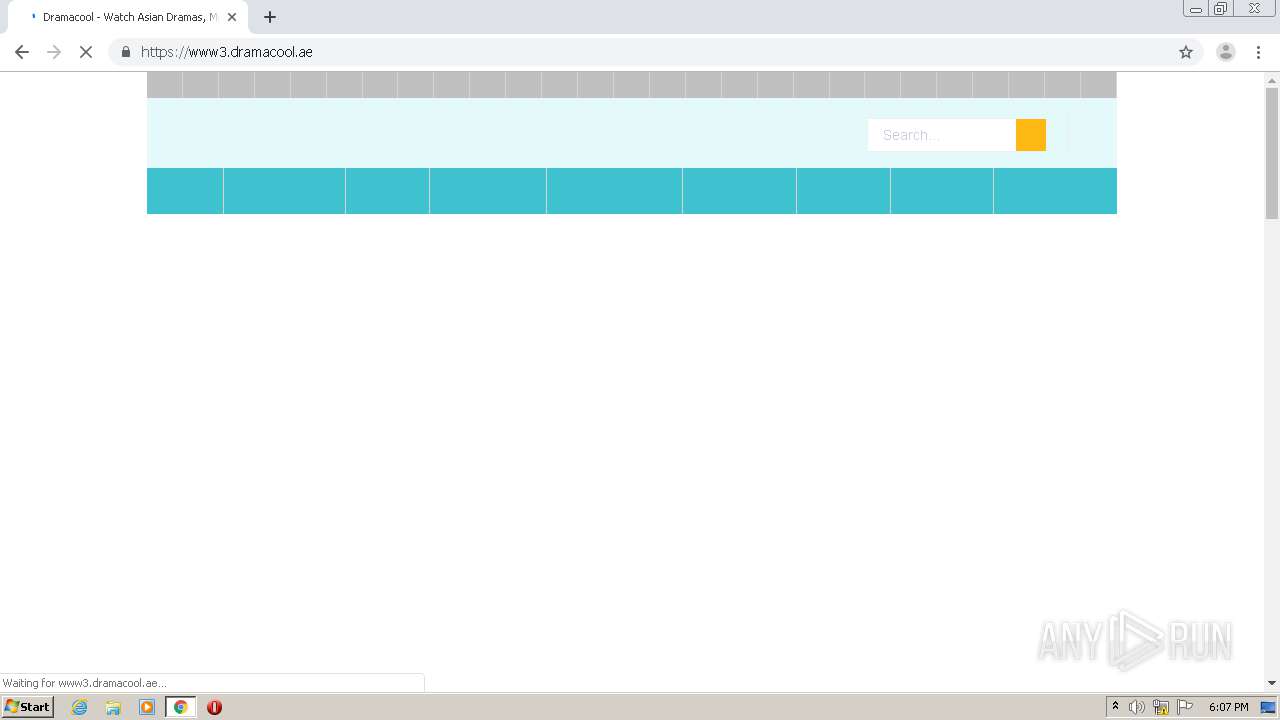Image resolution: width=1280 pixels, height=720 pixels.
Task: Open the network tray icon
Action: tap(1161, 707)
